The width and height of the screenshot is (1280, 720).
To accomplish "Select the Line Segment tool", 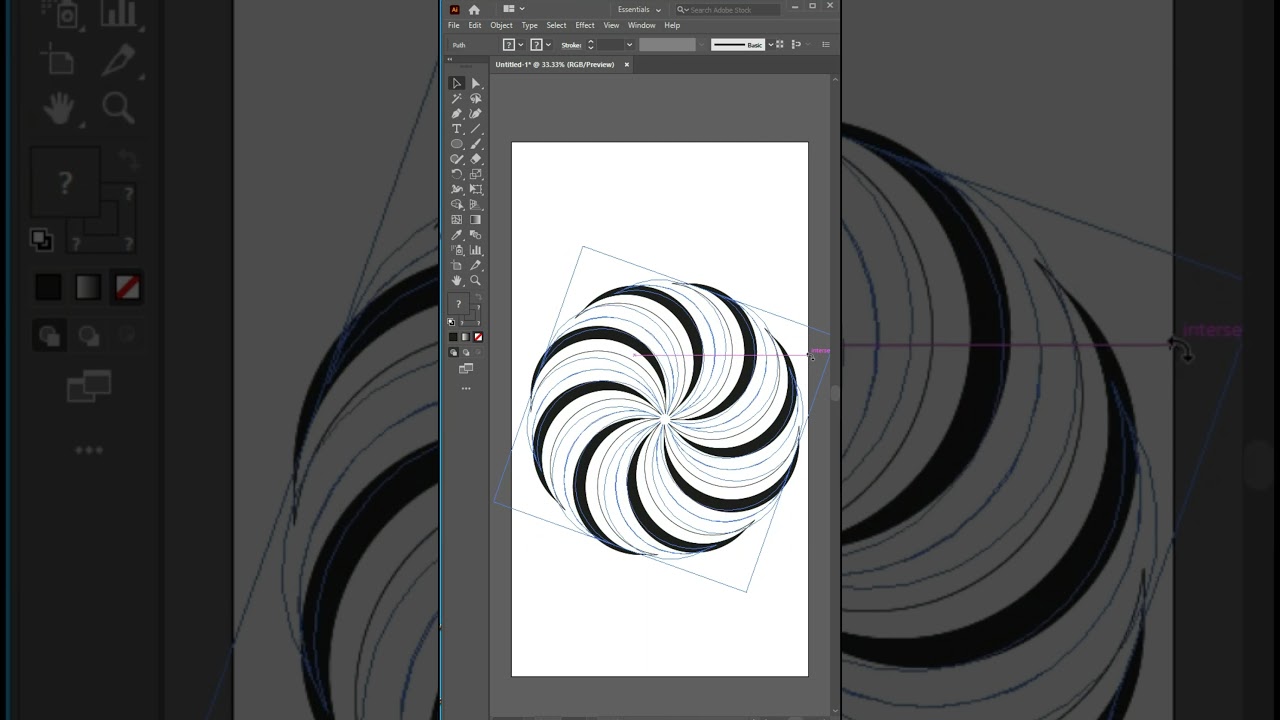I will (476, 129).
